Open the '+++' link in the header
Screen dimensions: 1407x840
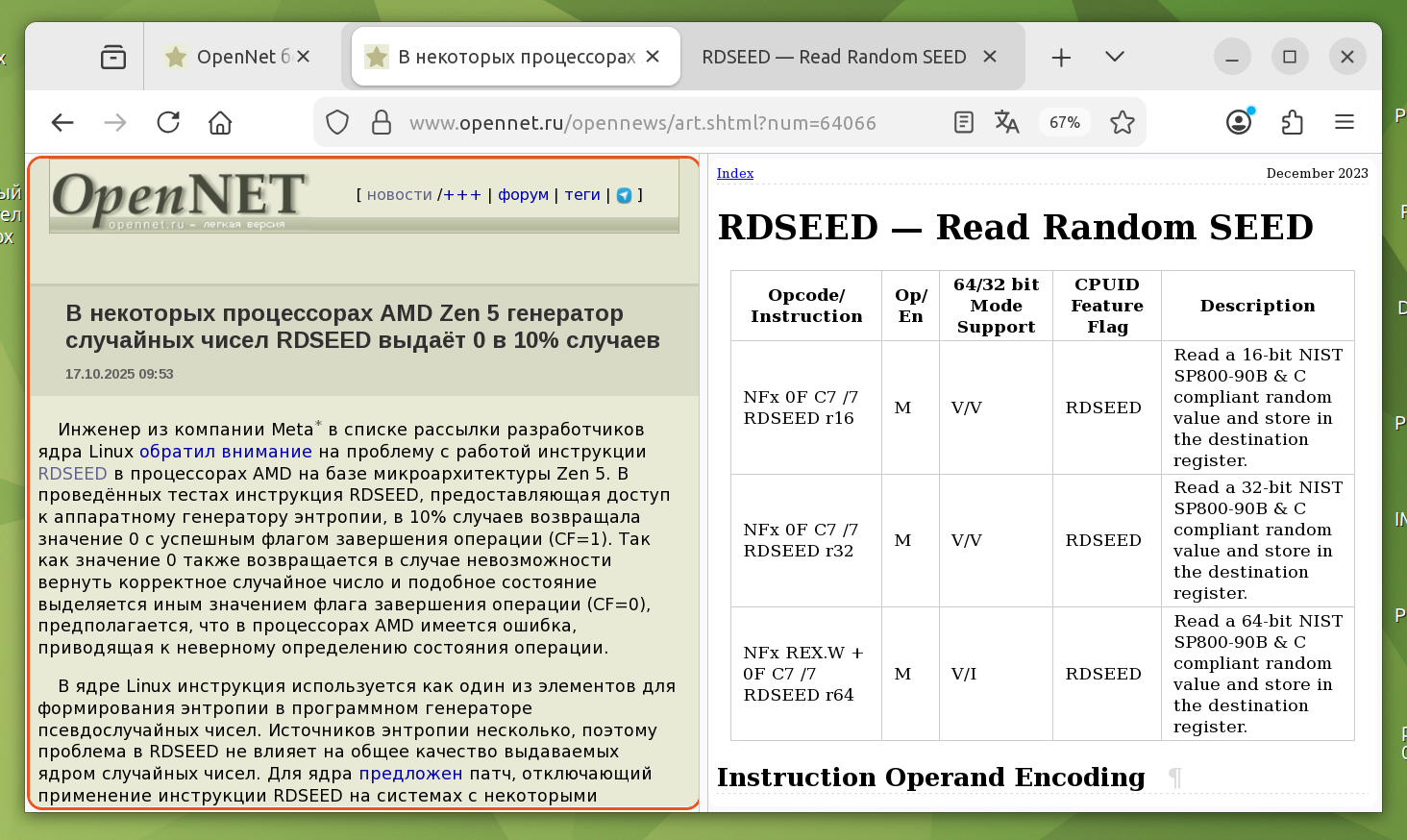[x=462, y=195]
